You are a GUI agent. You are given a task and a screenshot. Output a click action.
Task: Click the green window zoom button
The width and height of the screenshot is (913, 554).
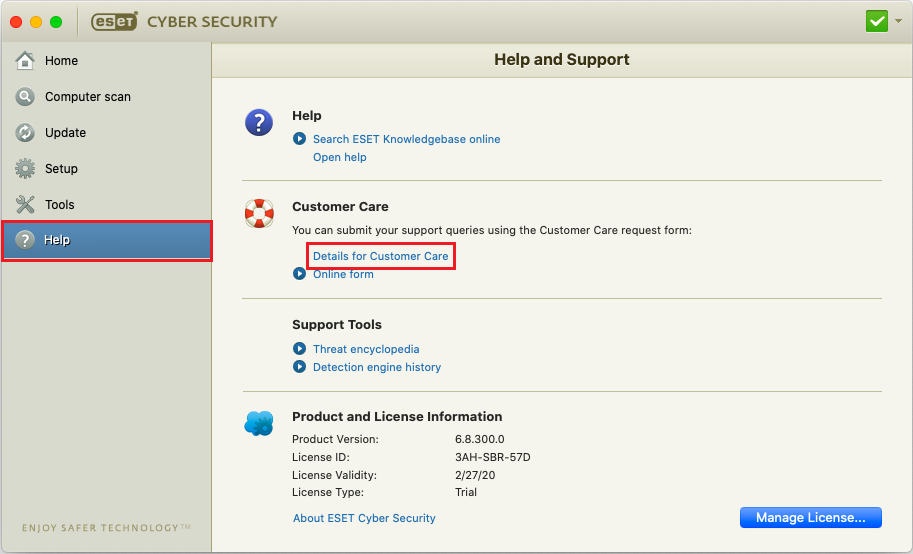[x=56, y=22]
